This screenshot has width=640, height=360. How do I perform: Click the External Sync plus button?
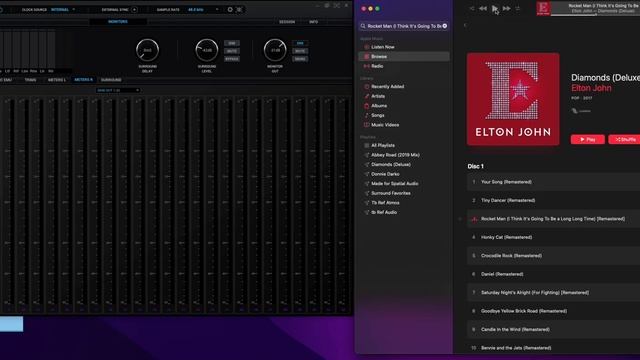coord(134,9)
